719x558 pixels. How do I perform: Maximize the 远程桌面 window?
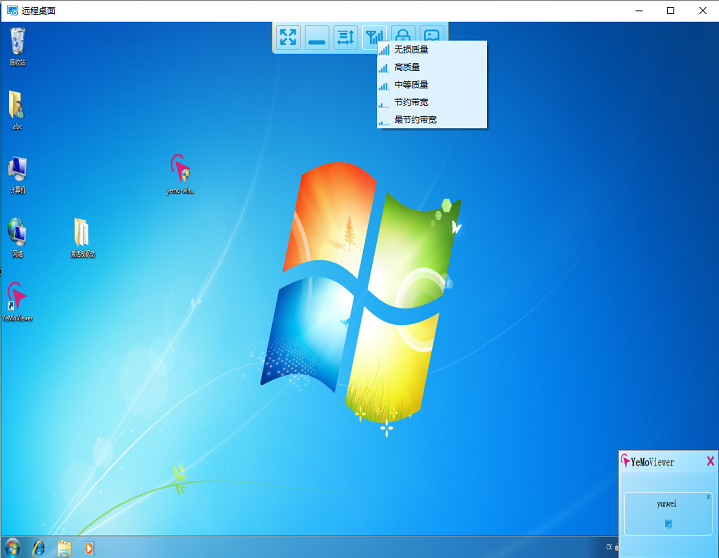[670, 11]
